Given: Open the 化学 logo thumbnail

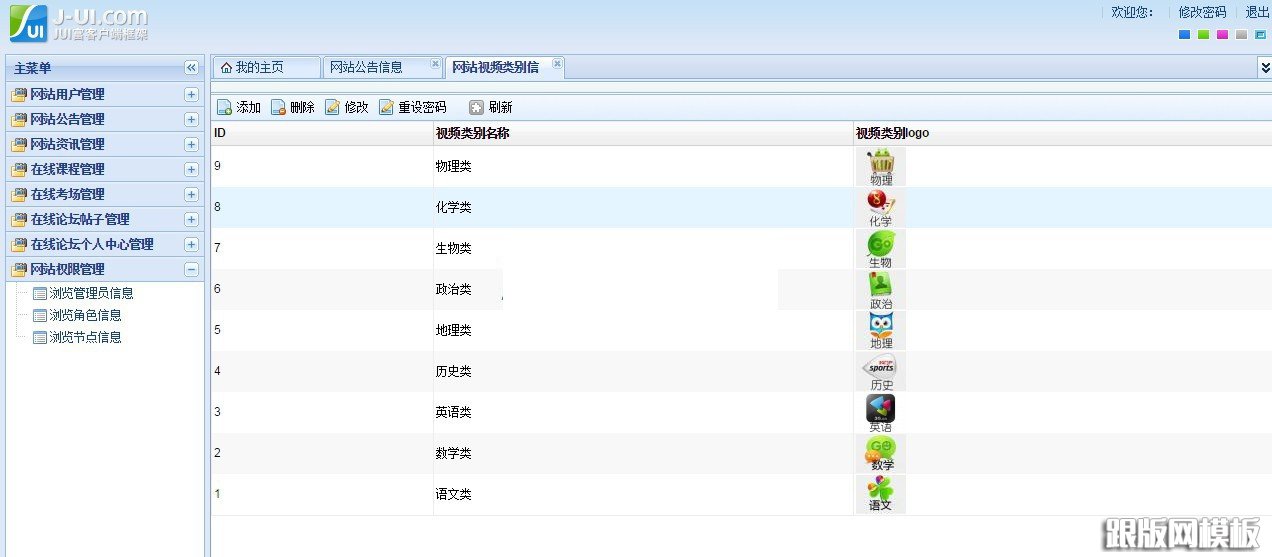Looking at the screenshot, I should coord(881,208).
